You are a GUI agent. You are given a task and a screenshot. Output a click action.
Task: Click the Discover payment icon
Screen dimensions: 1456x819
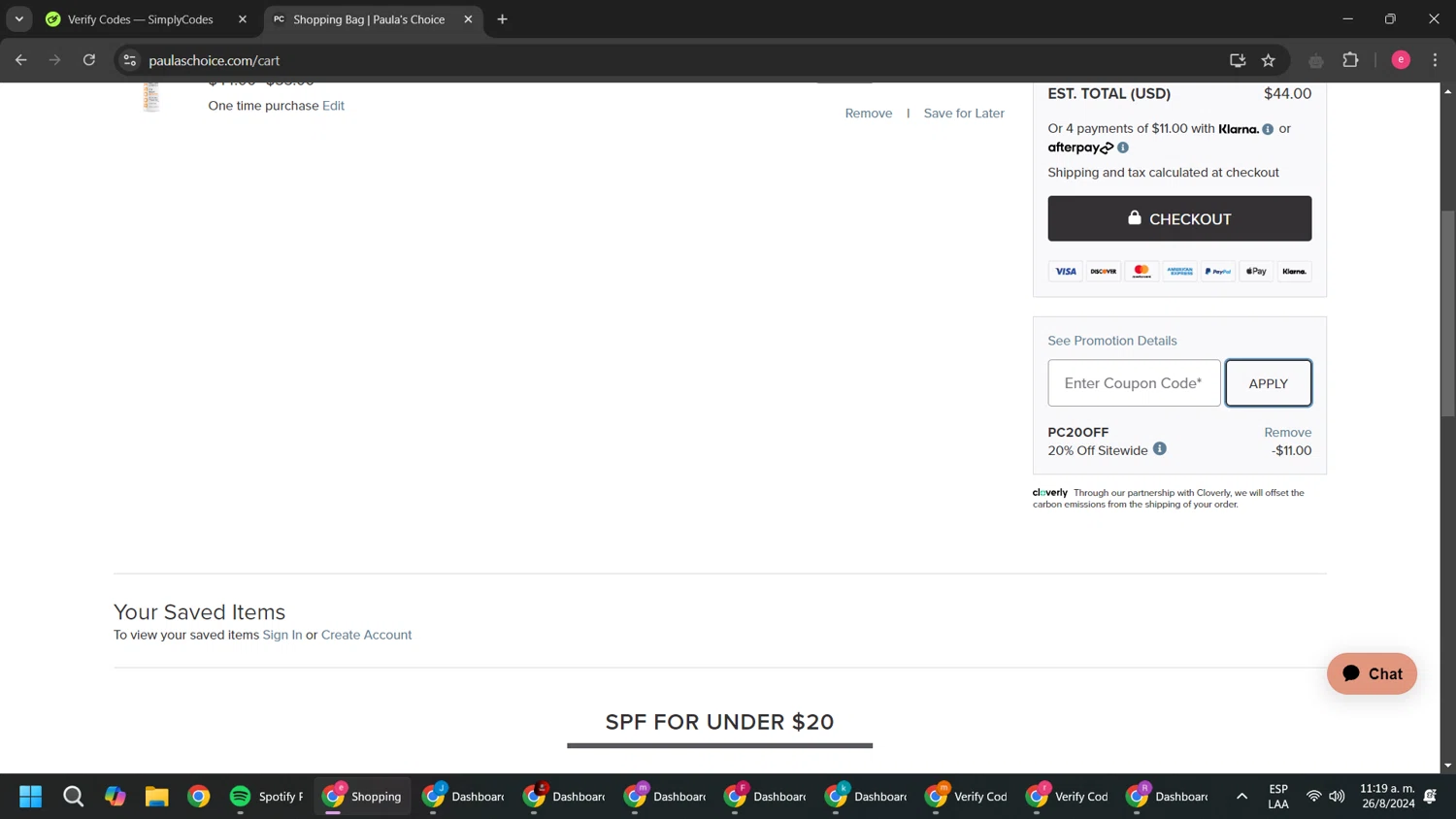click(1104, 272)
